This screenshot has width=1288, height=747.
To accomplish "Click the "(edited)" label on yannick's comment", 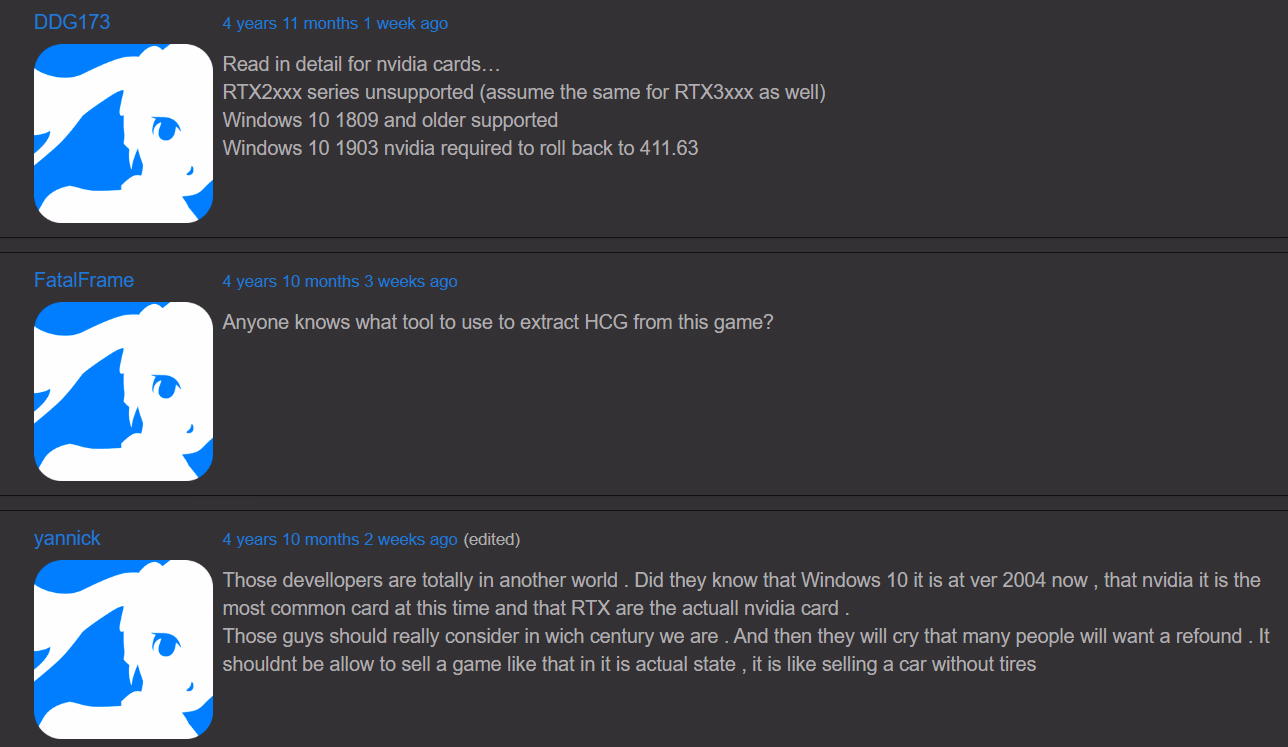I will (x=492, y=539).
